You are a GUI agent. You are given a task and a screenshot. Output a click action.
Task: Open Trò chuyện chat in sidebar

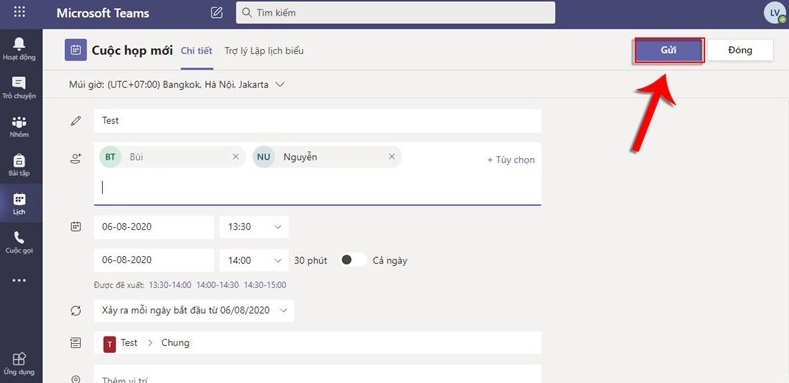click(19, 88)
